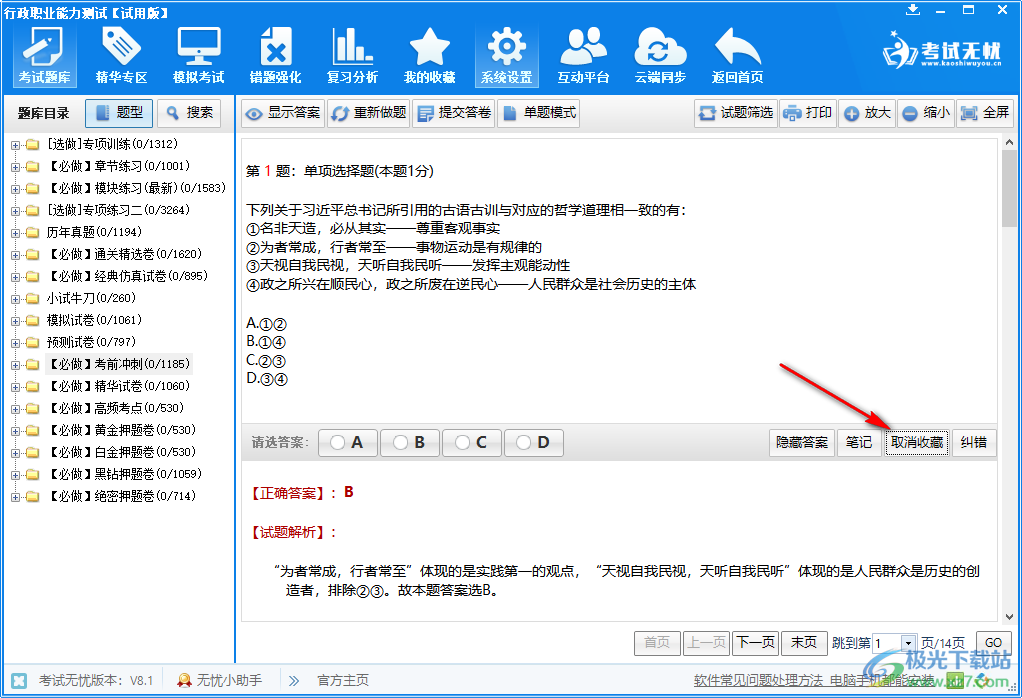Open the 考试题库 question bank icon
The width and height of the screenshot is (1022, 698).
[x=45, y=55]
